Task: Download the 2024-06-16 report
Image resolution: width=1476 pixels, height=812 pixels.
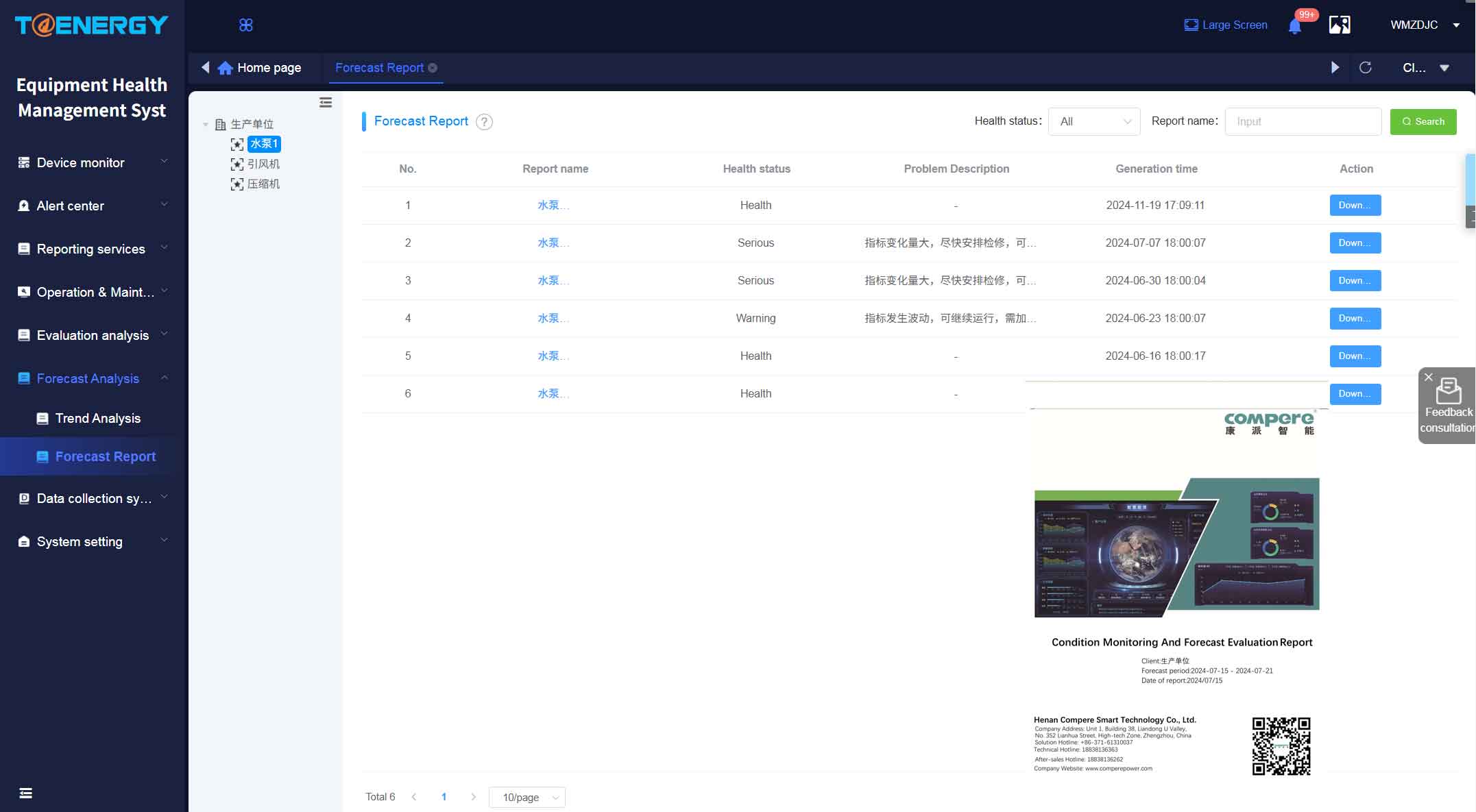Action: (1355, 356)
